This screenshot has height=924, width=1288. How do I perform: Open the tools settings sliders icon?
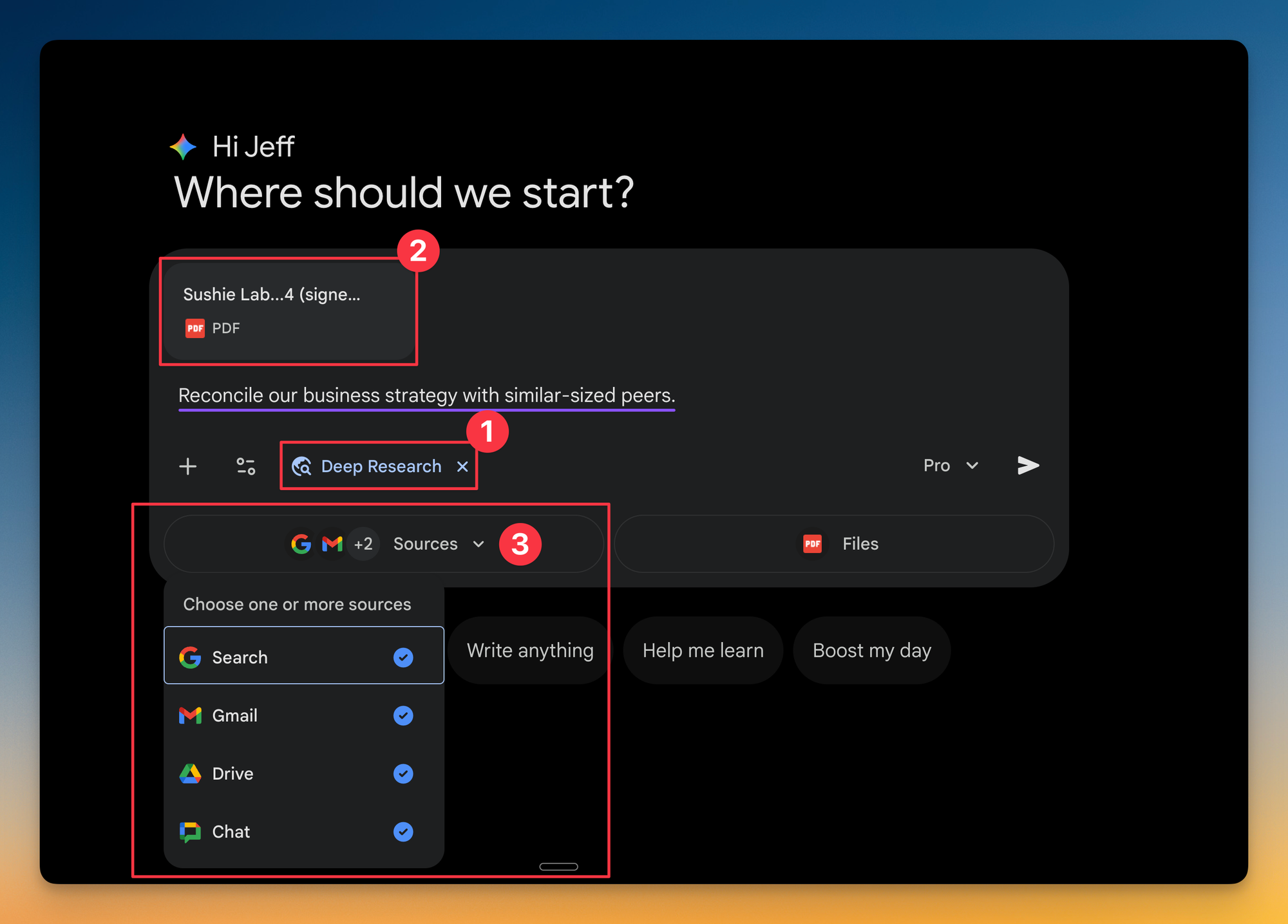245,466
